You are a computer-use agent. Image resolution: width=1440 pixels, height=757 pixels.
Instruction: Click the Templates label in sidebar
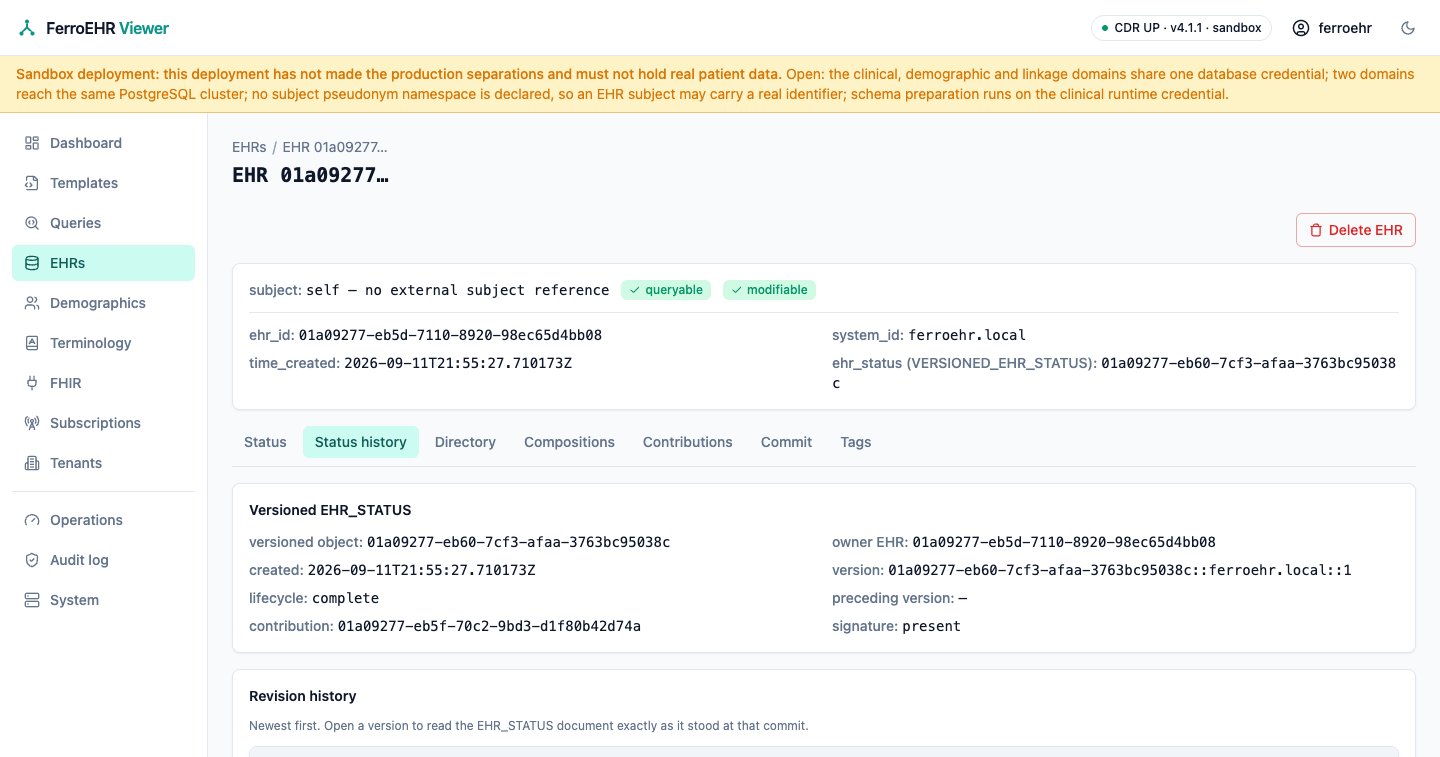coord(84,183)
